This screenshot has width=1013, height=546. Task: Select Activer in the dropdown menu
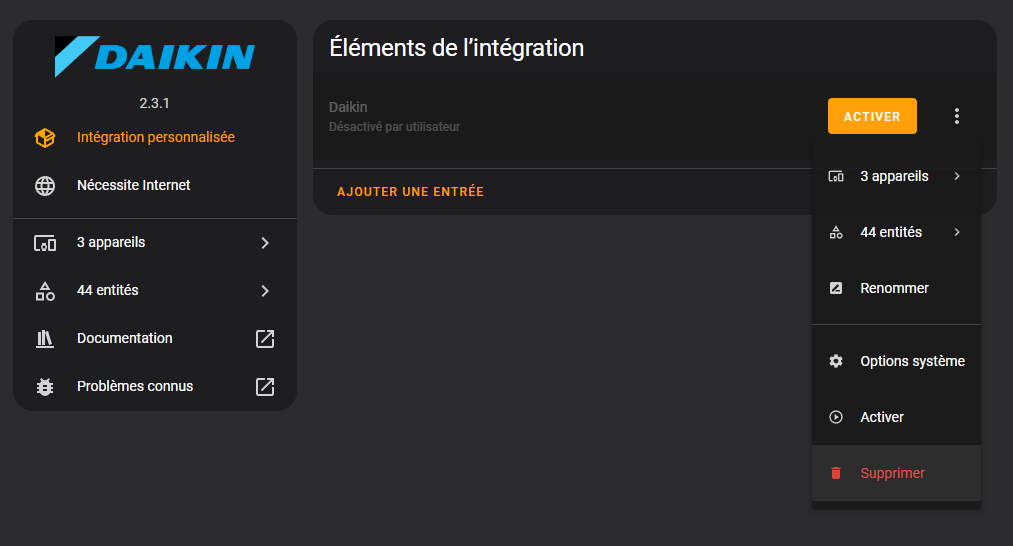click(x=896, y=417)
